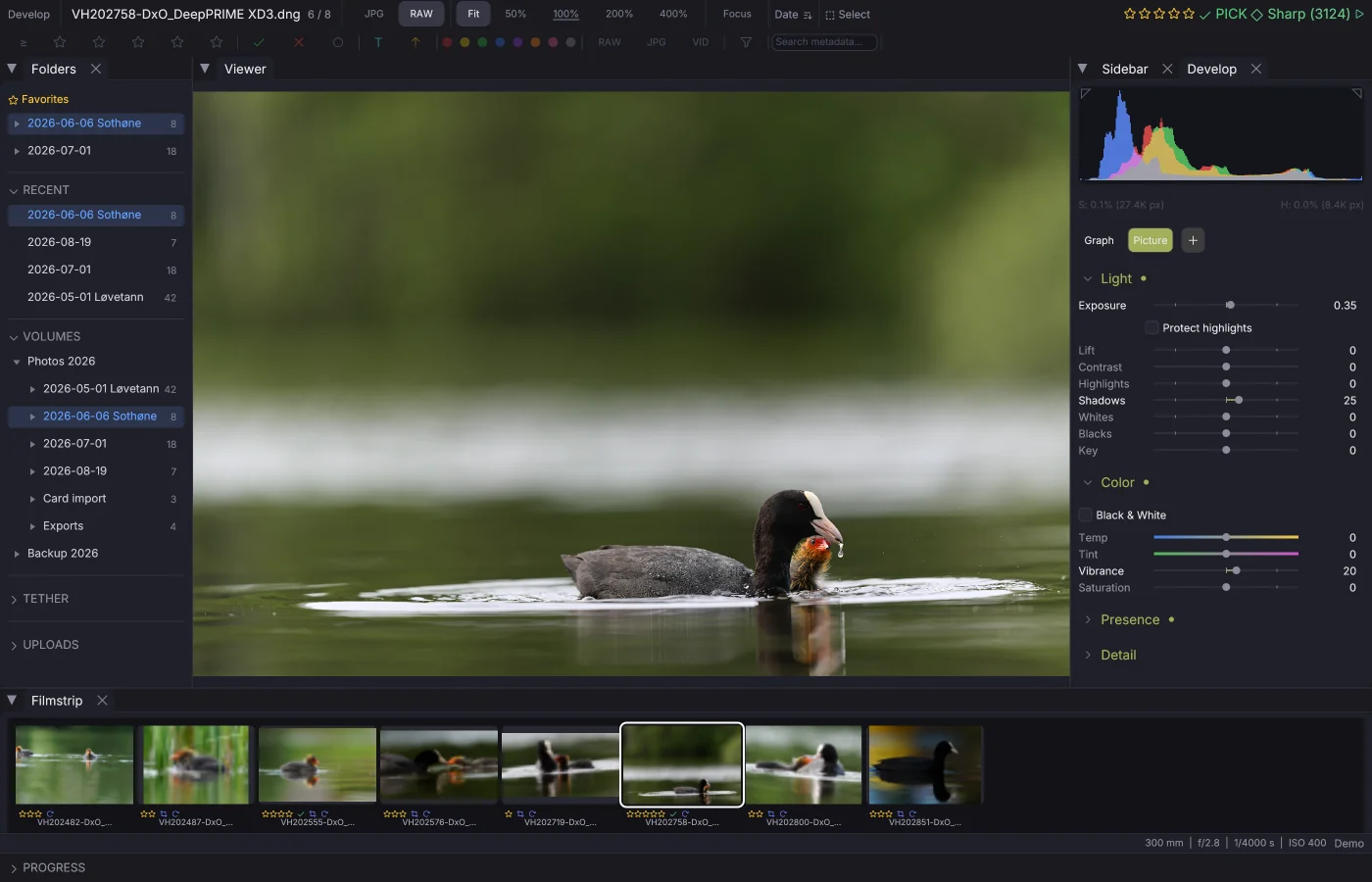Toggle the highlight clipping triangle on the histogram
The image size is (1372, 882).
point(1357,94)
